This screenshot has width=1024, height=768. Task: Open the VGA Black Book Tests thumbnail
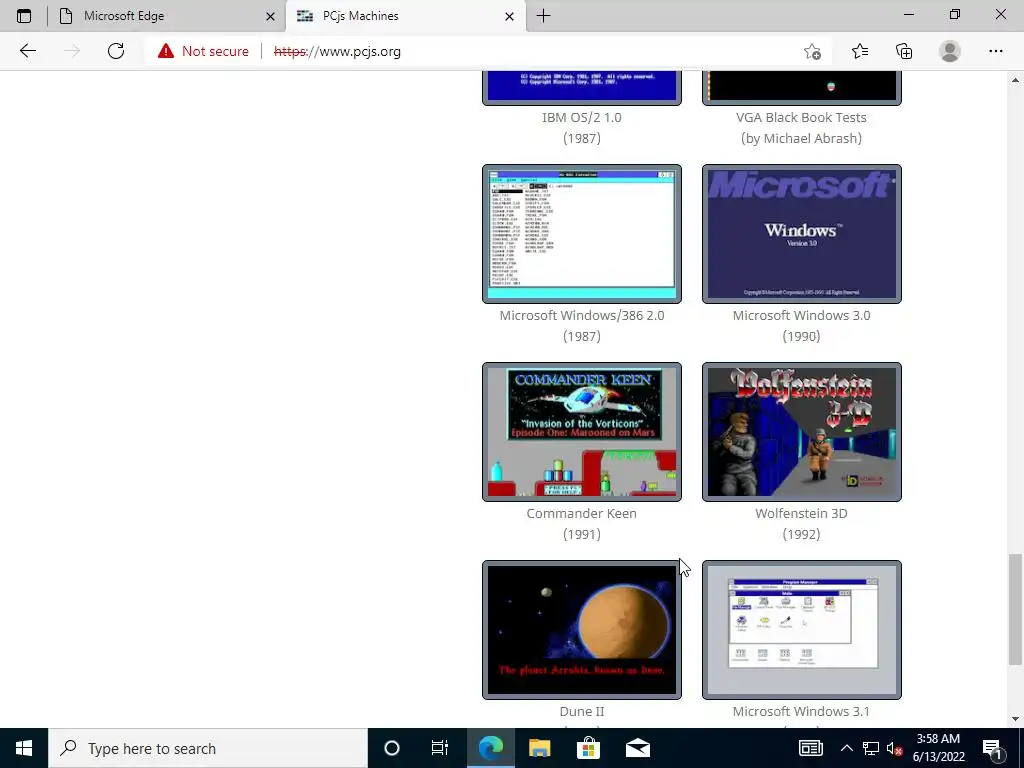(x=801, y=88)
